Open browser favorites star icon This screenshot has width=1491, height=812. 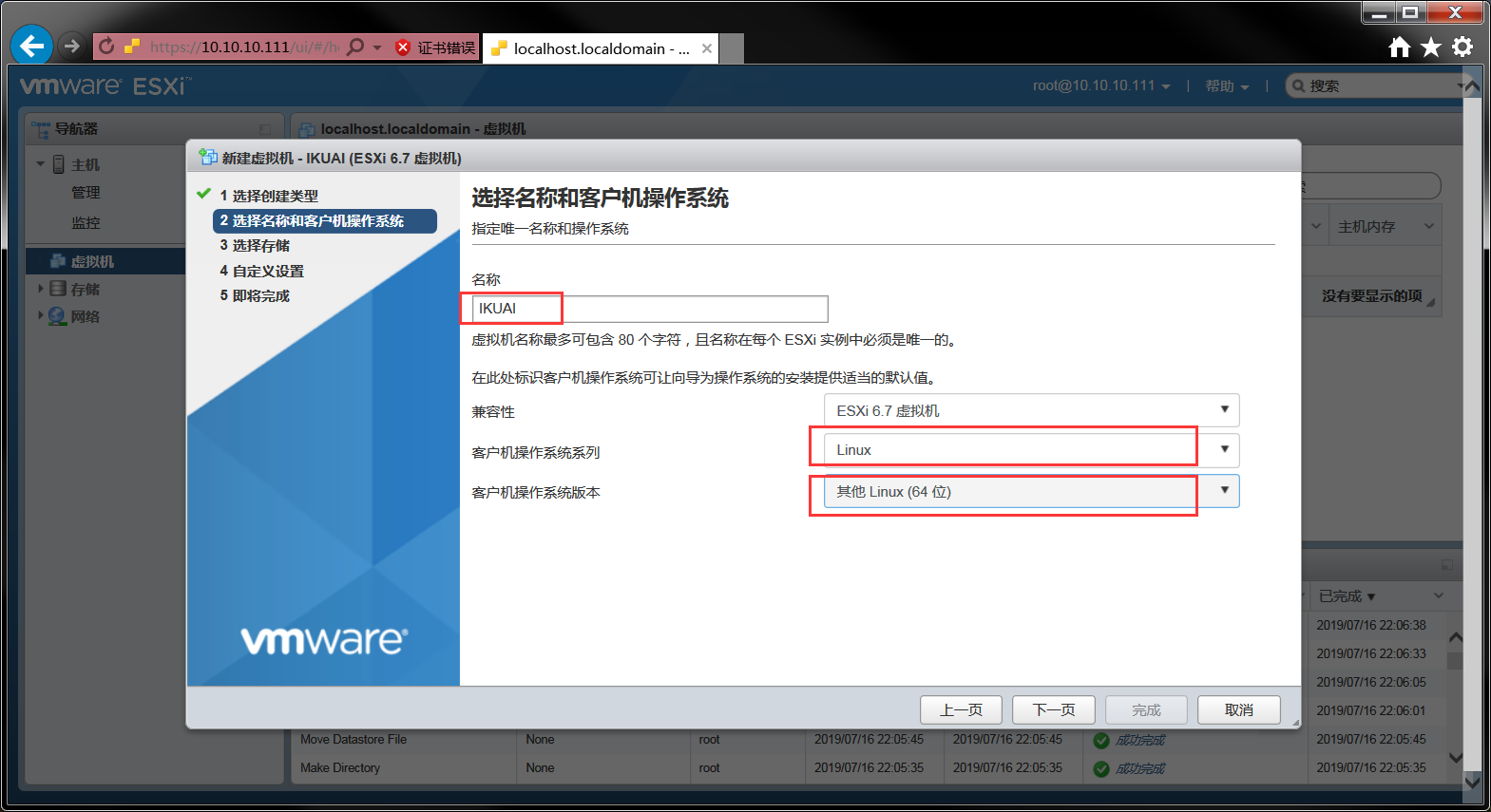[1431, 47]
